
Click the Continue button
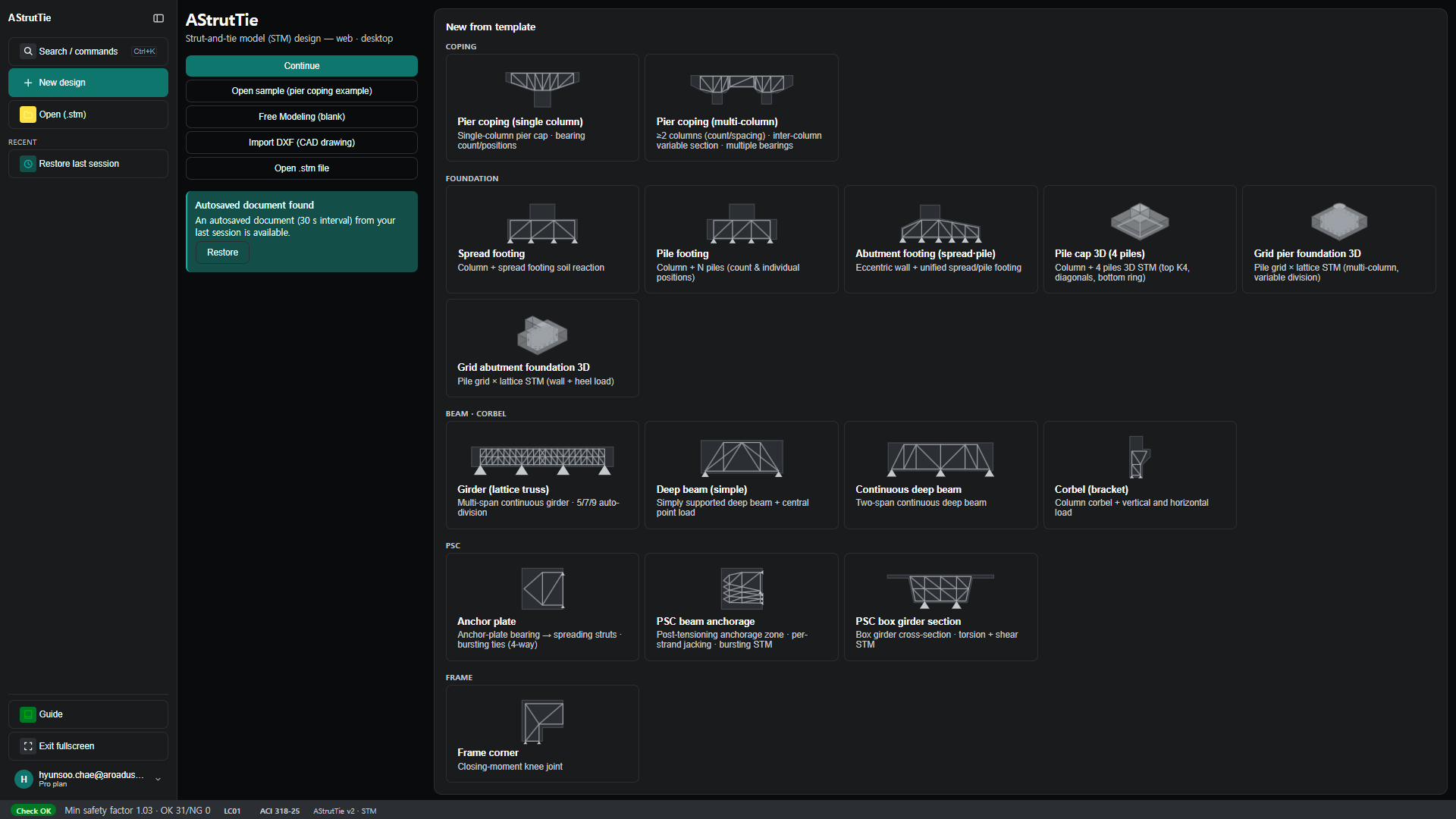click(x=302, y=66)
